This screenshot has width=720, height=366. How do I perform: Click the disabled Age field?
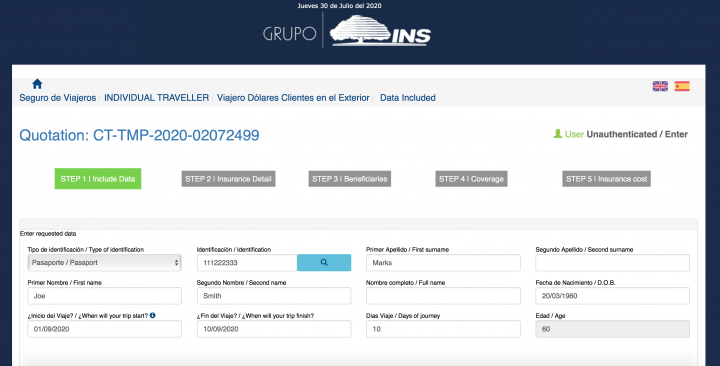pos(613,329)
